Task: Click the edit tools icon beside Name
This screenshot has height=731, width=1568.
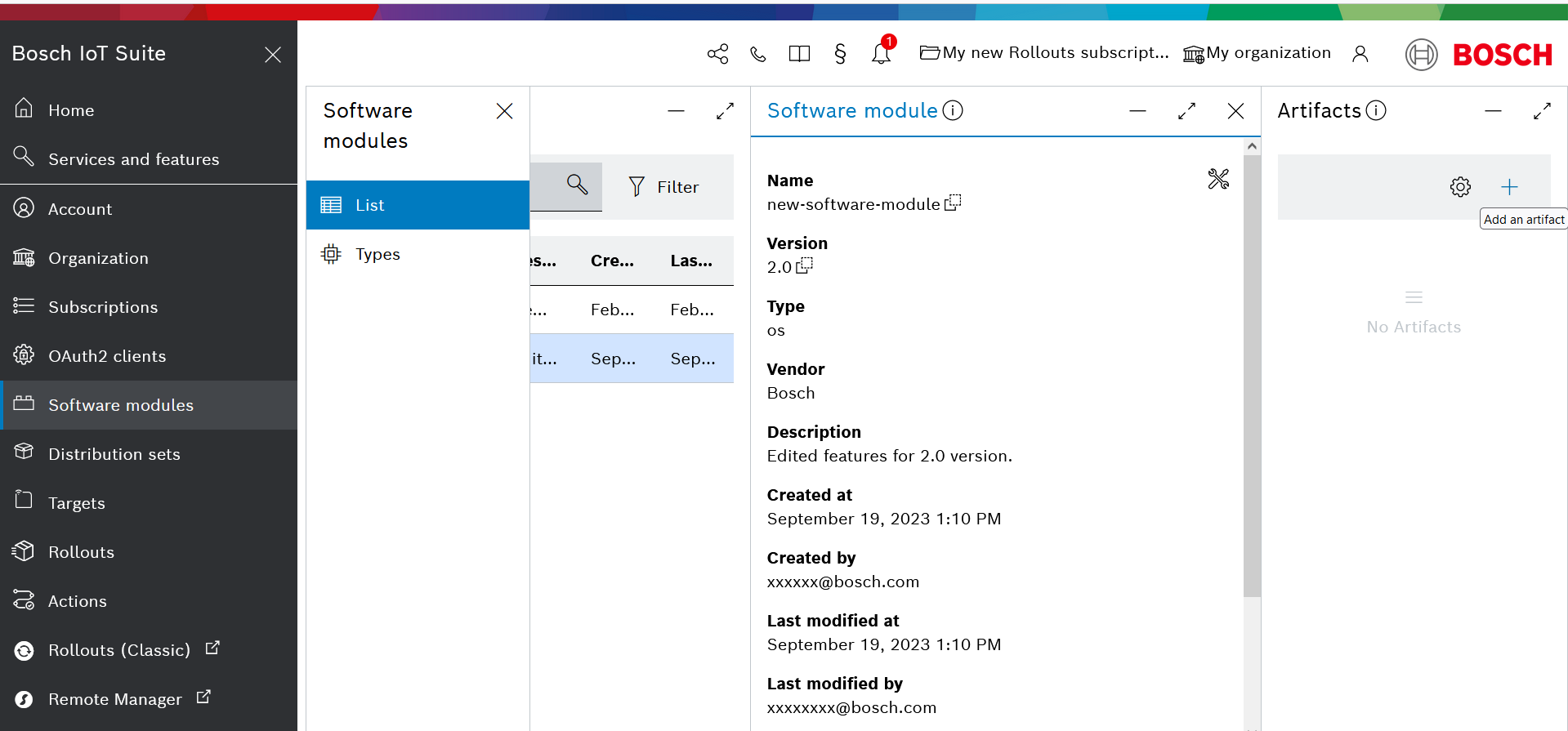Action: [x=1218, y=179]
